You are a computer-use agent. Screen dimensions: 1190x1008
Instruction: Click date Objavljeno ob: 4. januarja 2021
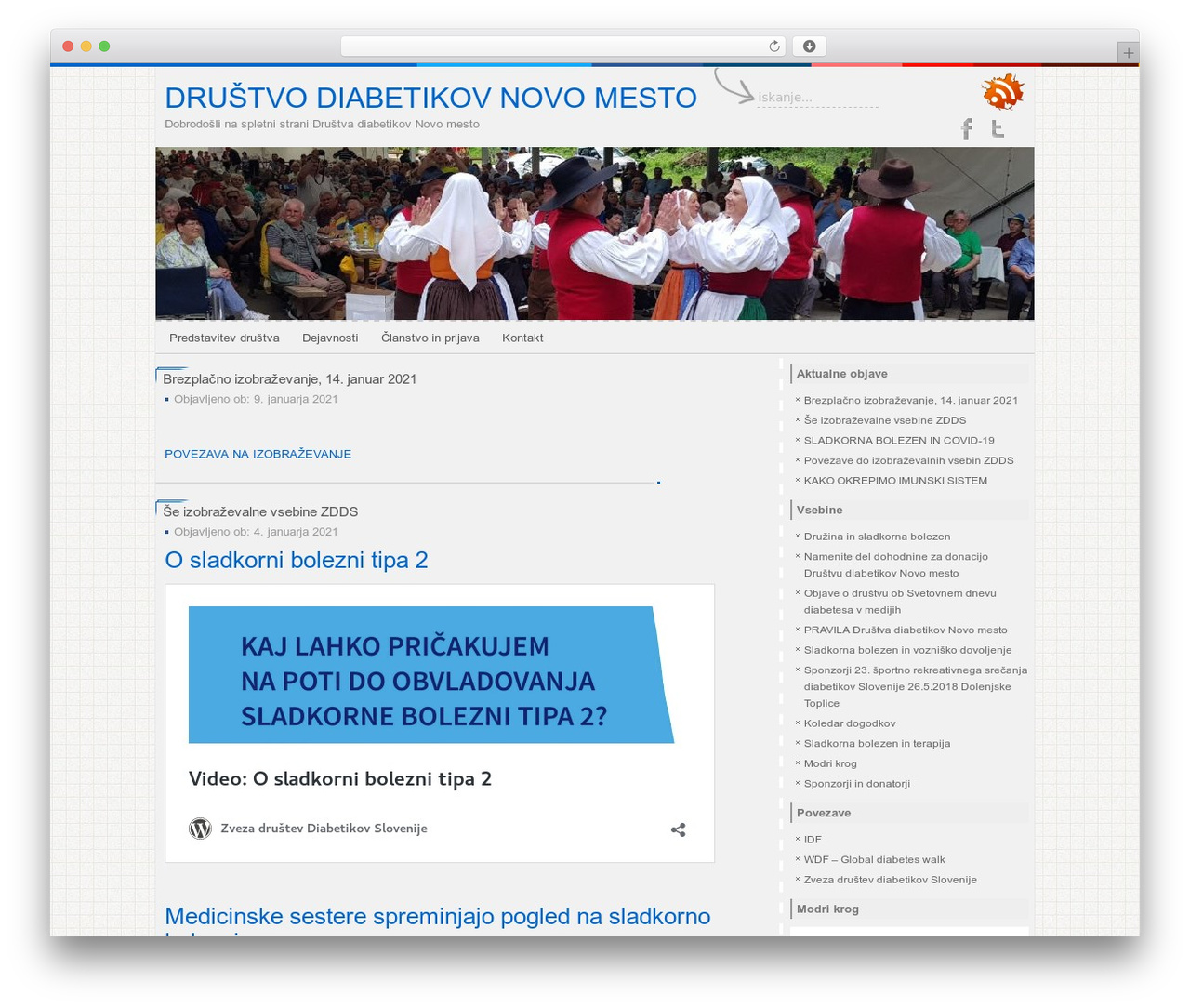point(256,532)
